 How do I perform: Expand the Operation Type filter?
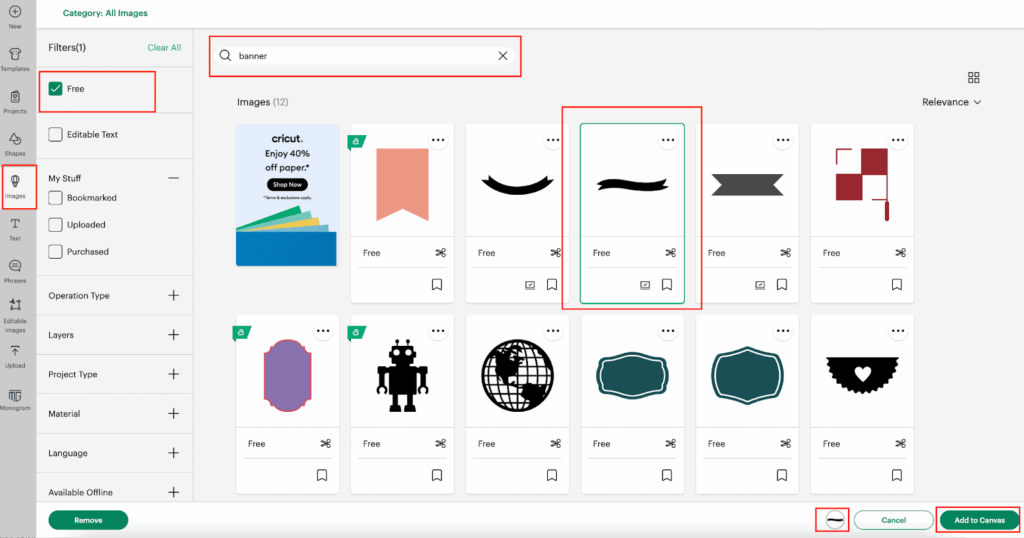coord(173,296)
